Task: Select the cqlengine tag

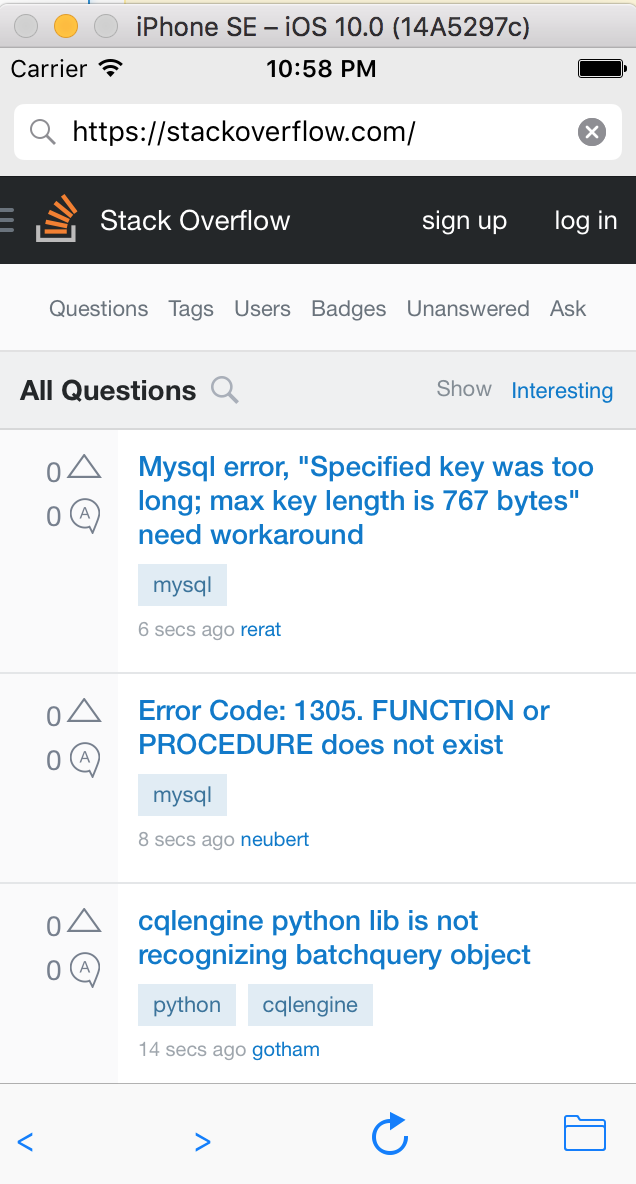Action: (x=310, y=1005)
